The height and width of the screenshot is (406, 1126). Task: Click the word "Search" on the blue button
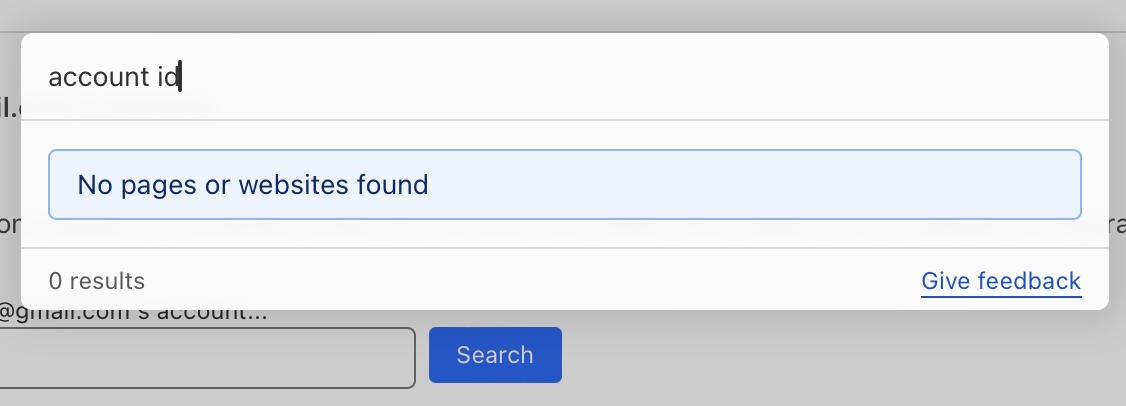point(495,355)
